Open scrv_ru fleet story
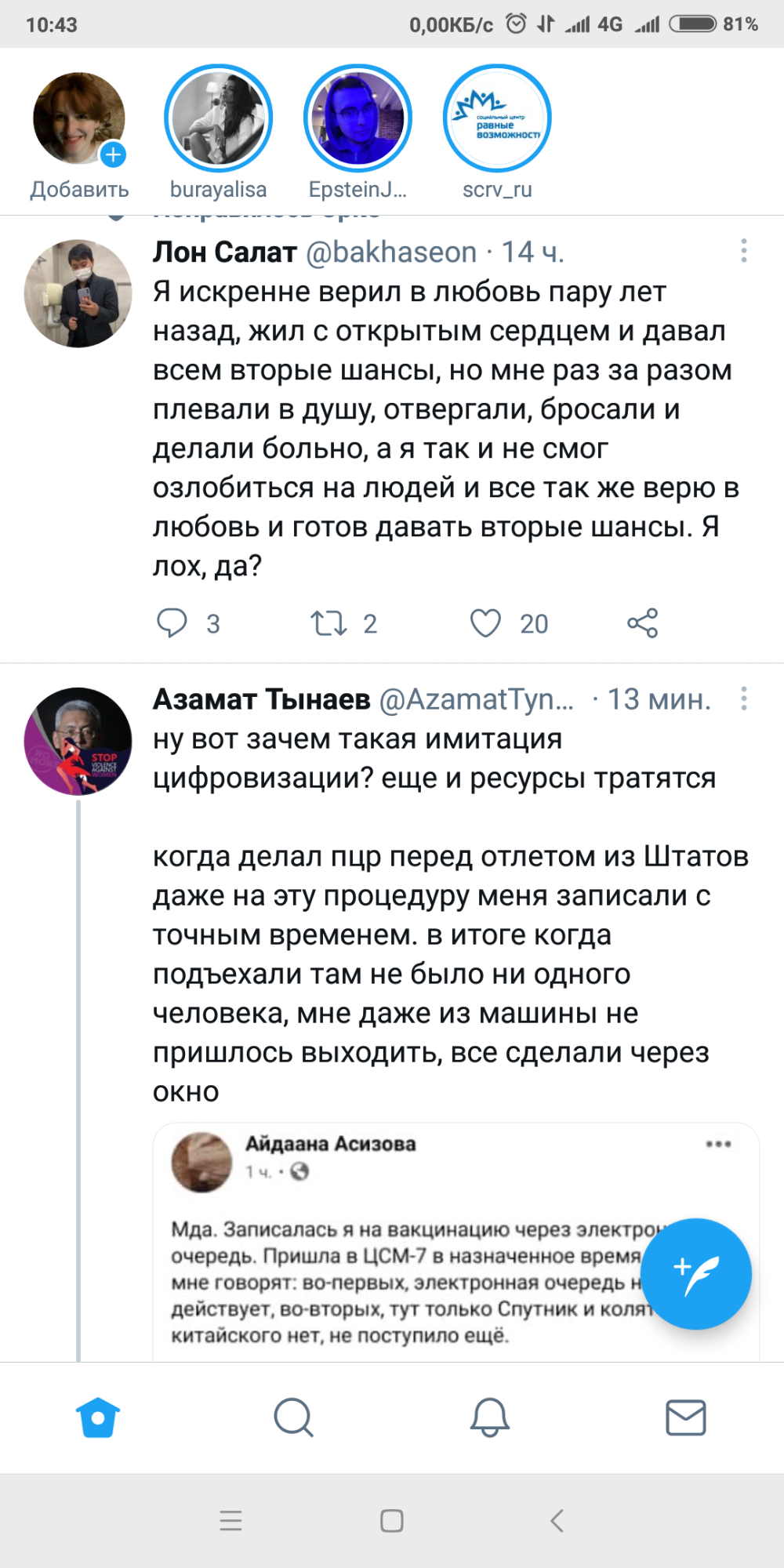 click(x=497, y=118)
